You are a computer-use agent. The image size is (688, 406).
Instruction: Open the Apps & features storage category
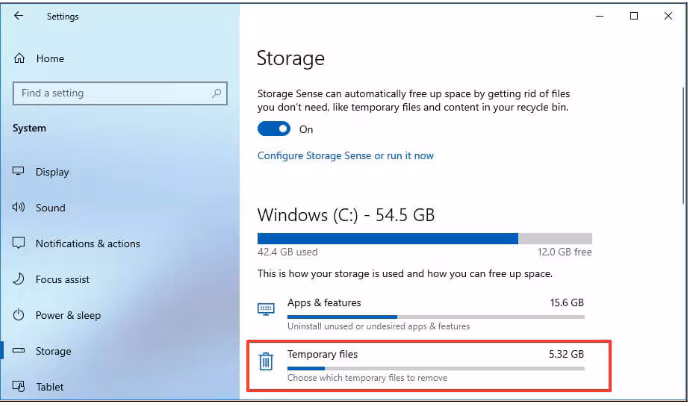pyautogui.click(x=324, y=302)
